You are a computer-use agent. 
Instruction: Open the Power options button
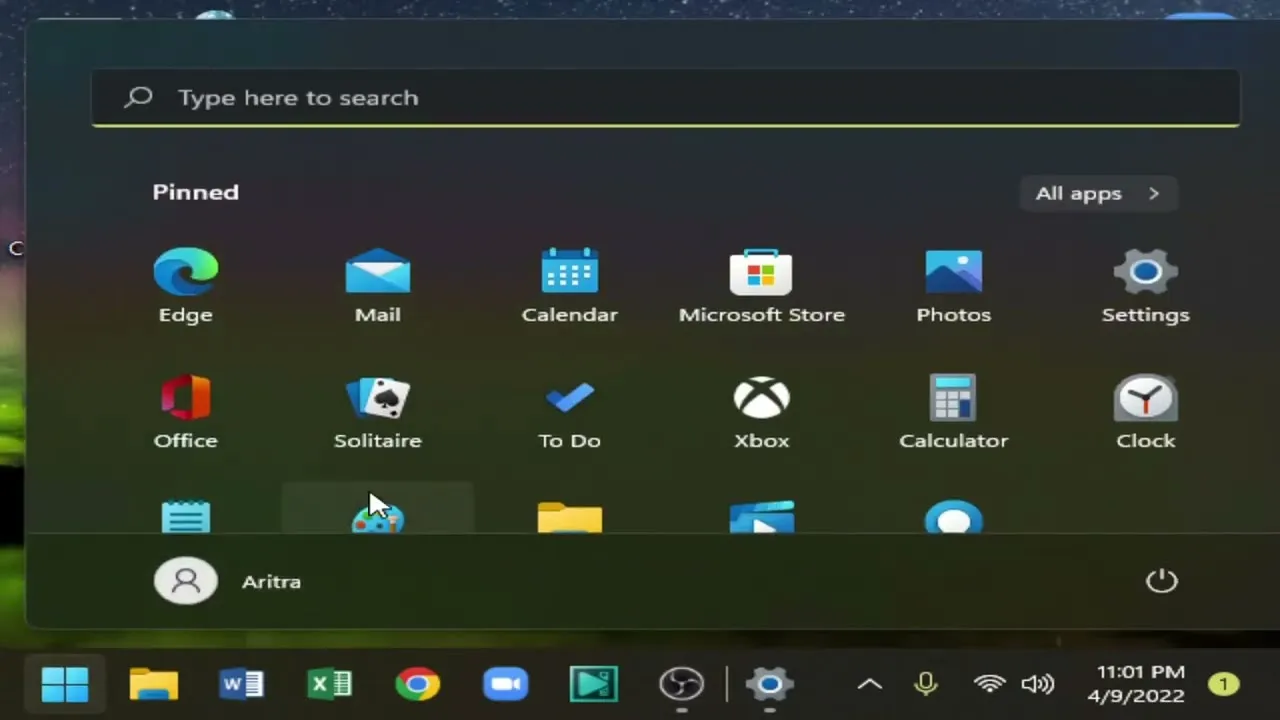[1161, 581]
